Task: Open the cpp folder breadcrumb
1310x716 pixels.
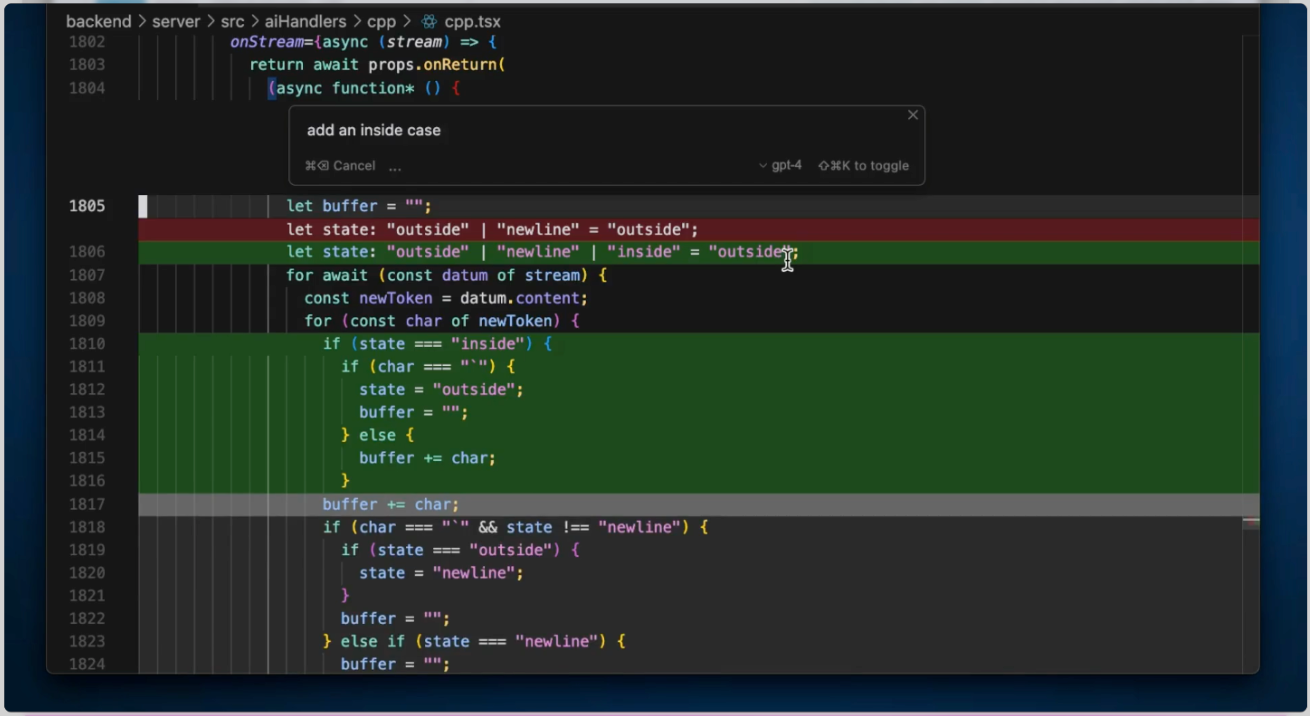Action: [381, 21]
